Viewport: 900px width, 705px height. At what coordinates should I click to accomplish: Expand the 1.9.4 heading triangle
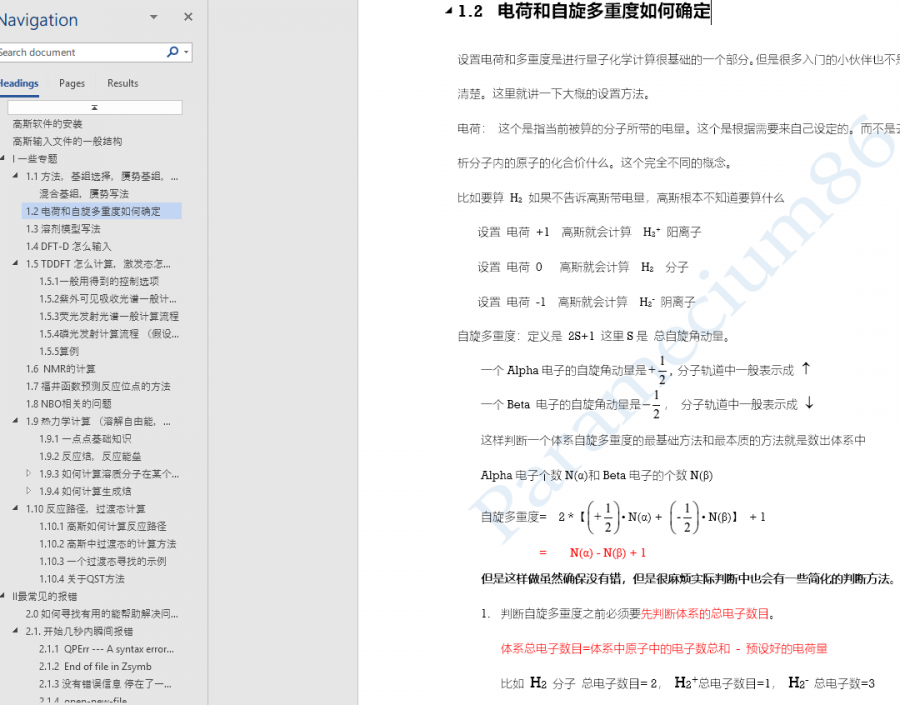29,491
